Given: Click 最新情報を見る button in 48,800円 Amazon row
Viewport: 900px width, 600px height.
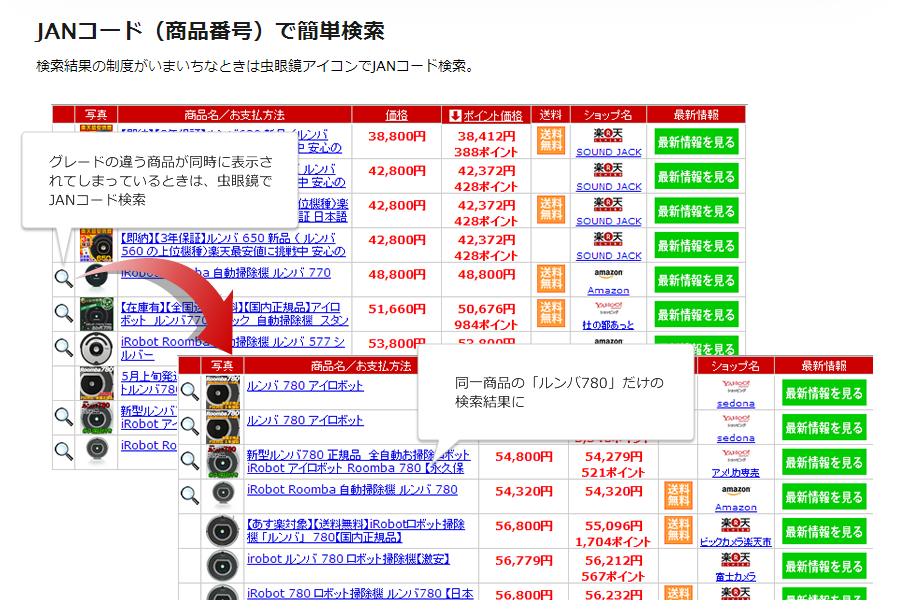Looking at the screenshot, I should (x=696, y=280).
